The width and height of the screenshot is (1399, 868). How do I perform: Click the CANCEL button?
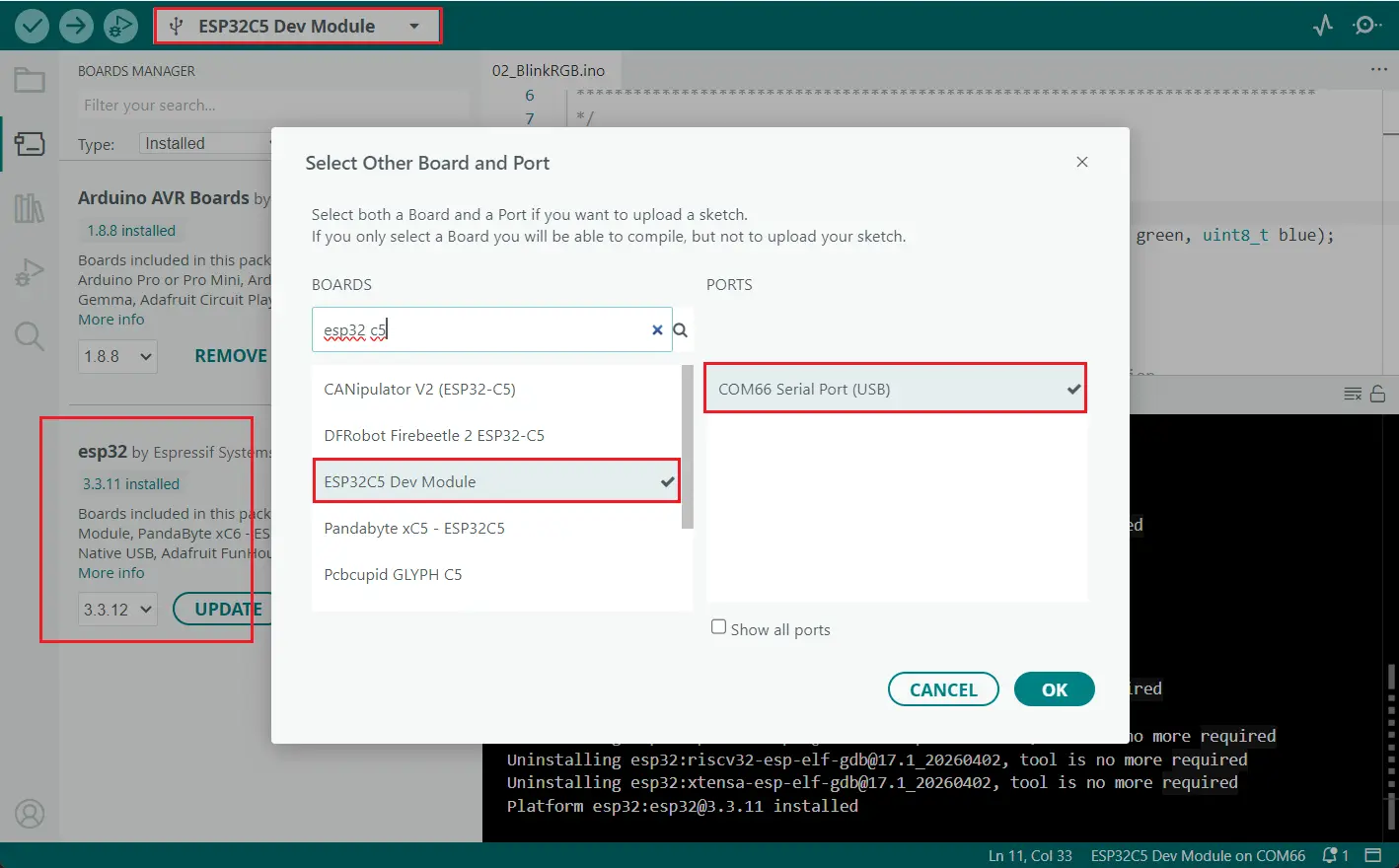coord(943,689)
